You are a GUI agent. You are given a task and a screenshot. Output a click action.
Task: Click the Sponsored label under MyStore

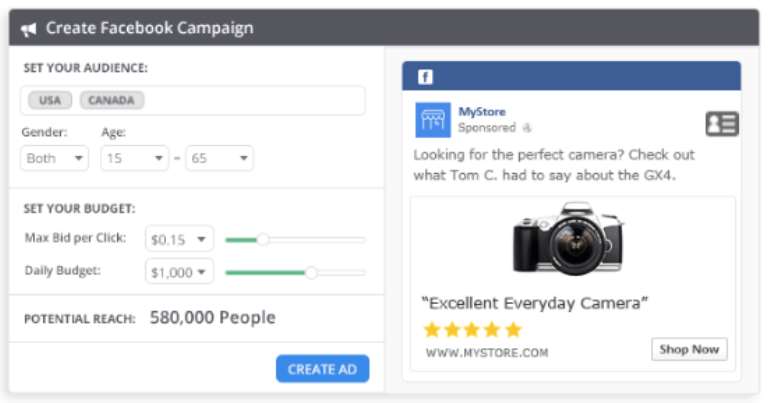487,128
